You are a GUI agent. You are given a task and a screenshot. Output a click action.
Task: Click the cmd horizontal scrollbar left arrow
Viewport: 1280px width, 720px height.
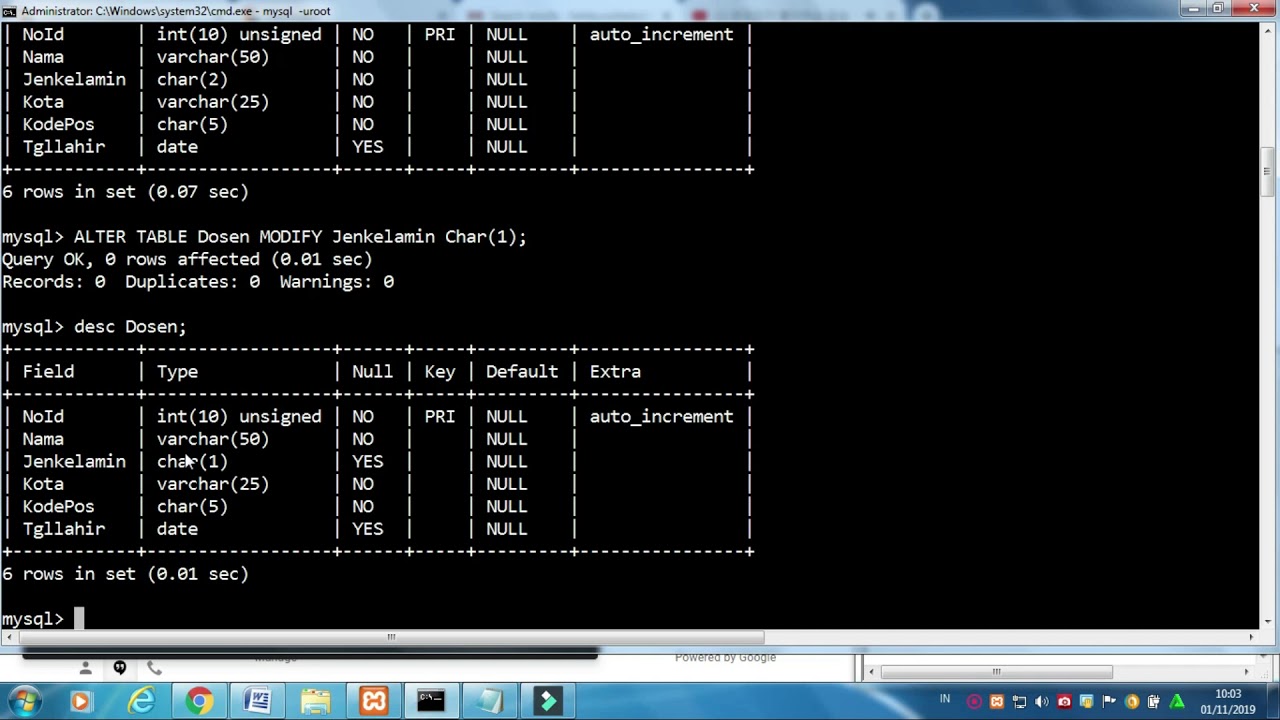(x=8, y=637)
